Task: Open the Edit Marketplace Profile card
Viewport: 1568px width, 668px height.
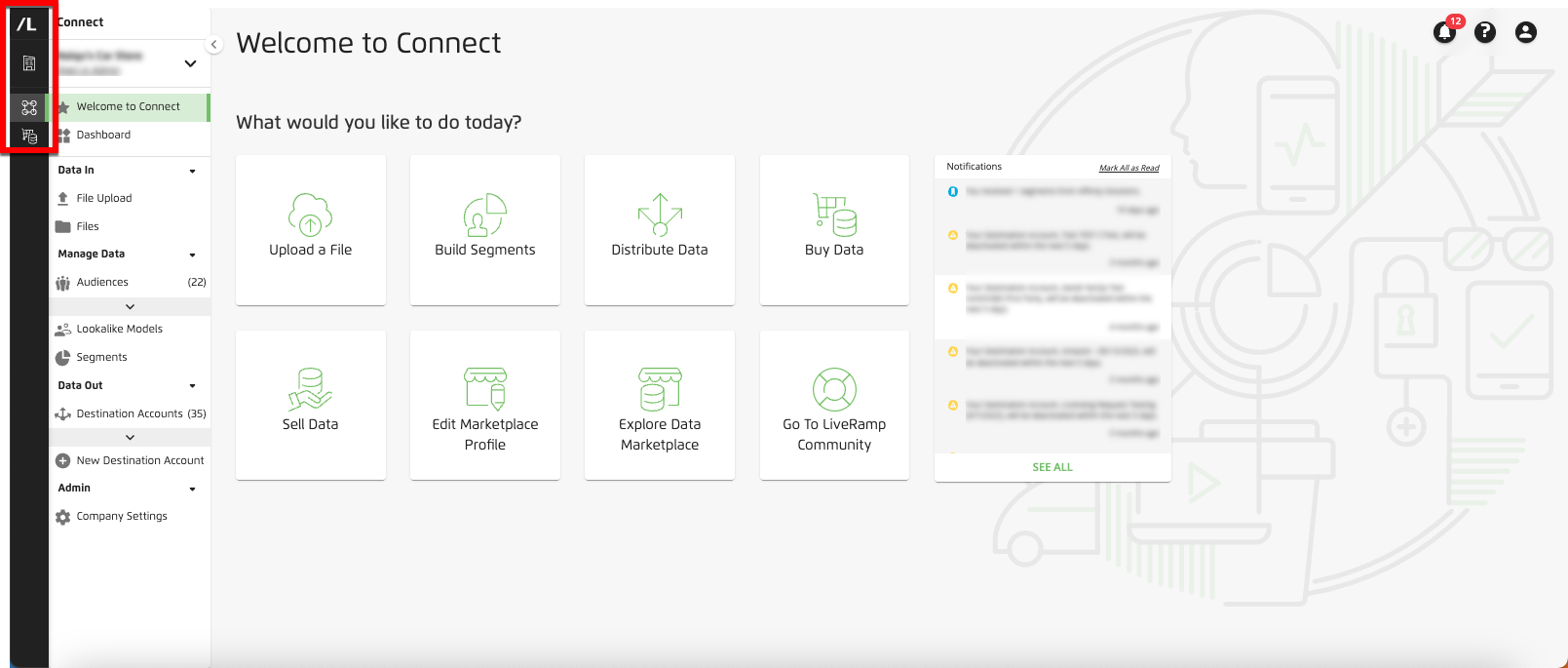Action: click(484, 405)
